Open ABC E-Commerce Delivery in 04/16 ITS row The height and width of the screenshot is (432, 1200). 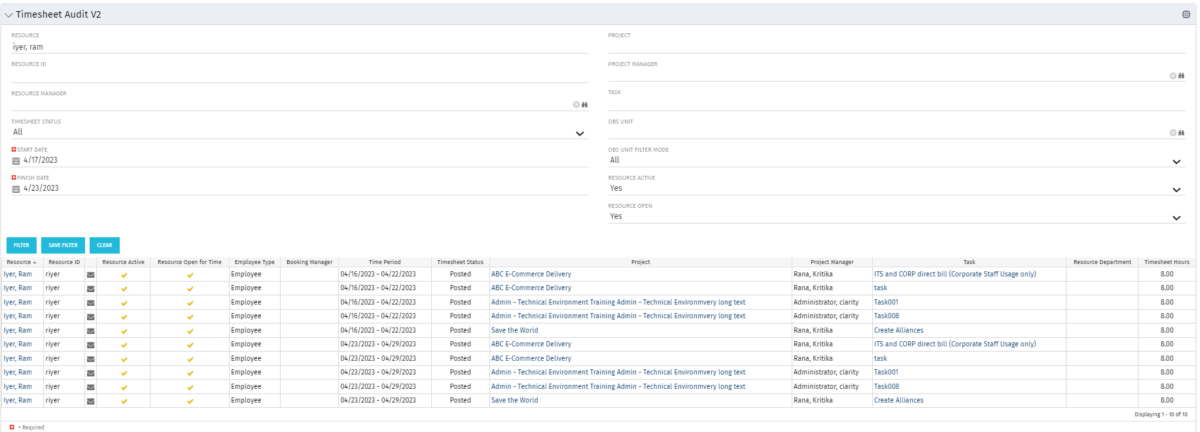click(531, 273)
